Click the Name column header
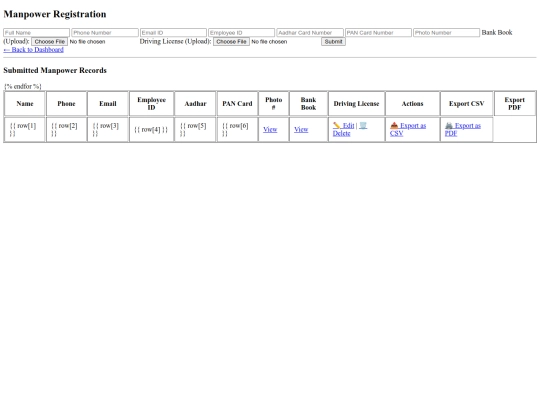The height and width of the screenshot is (405, 540). [x=25, y=104]
